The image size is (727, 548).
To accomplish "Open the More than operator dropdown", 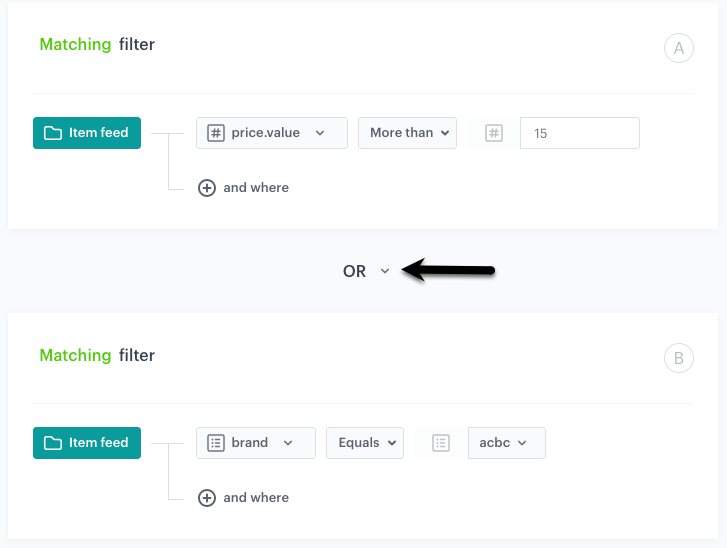I will point(407,133).
